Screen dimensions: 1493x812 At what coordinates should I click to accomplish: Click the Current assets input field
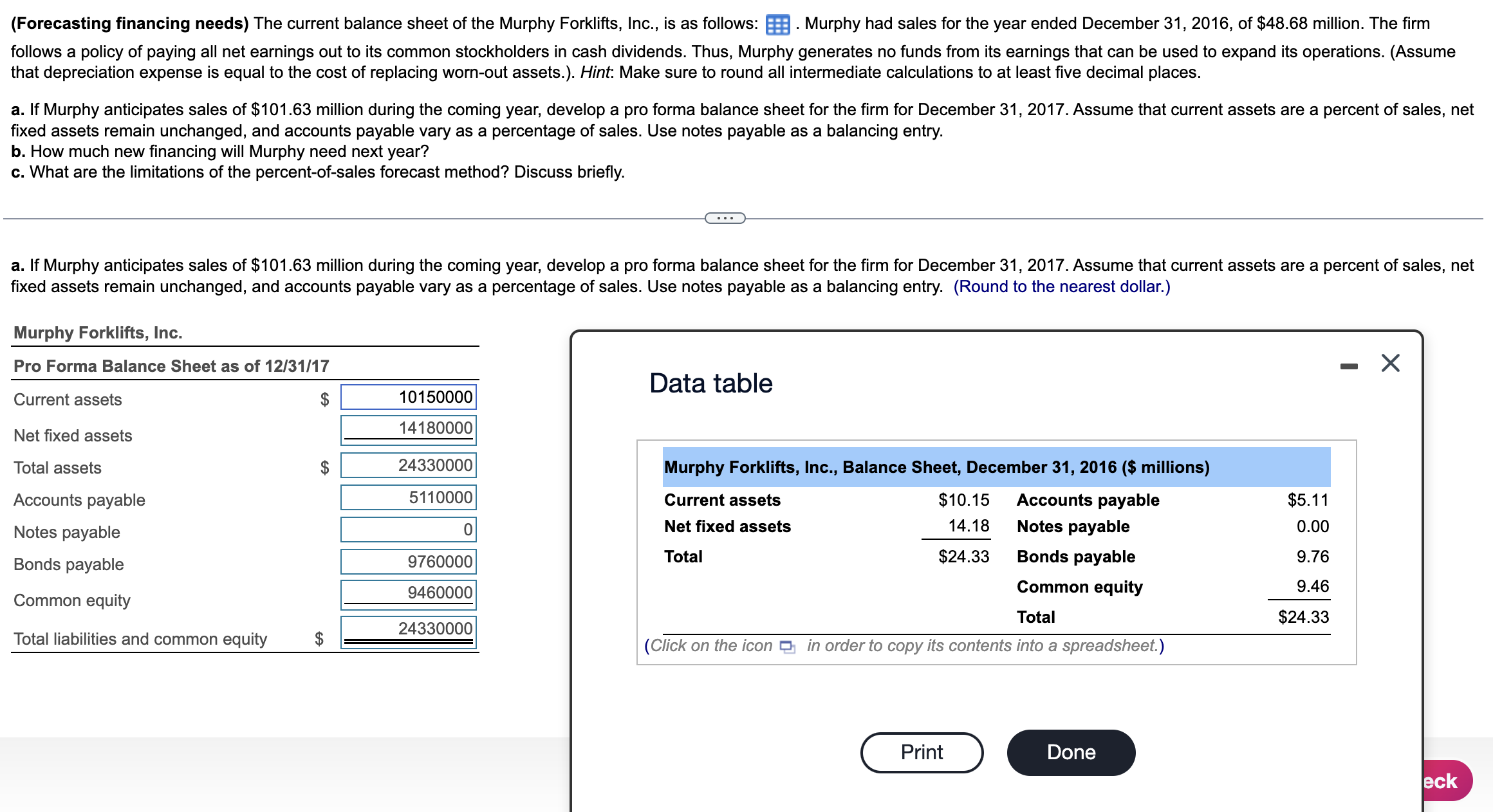tap(408, 397)
